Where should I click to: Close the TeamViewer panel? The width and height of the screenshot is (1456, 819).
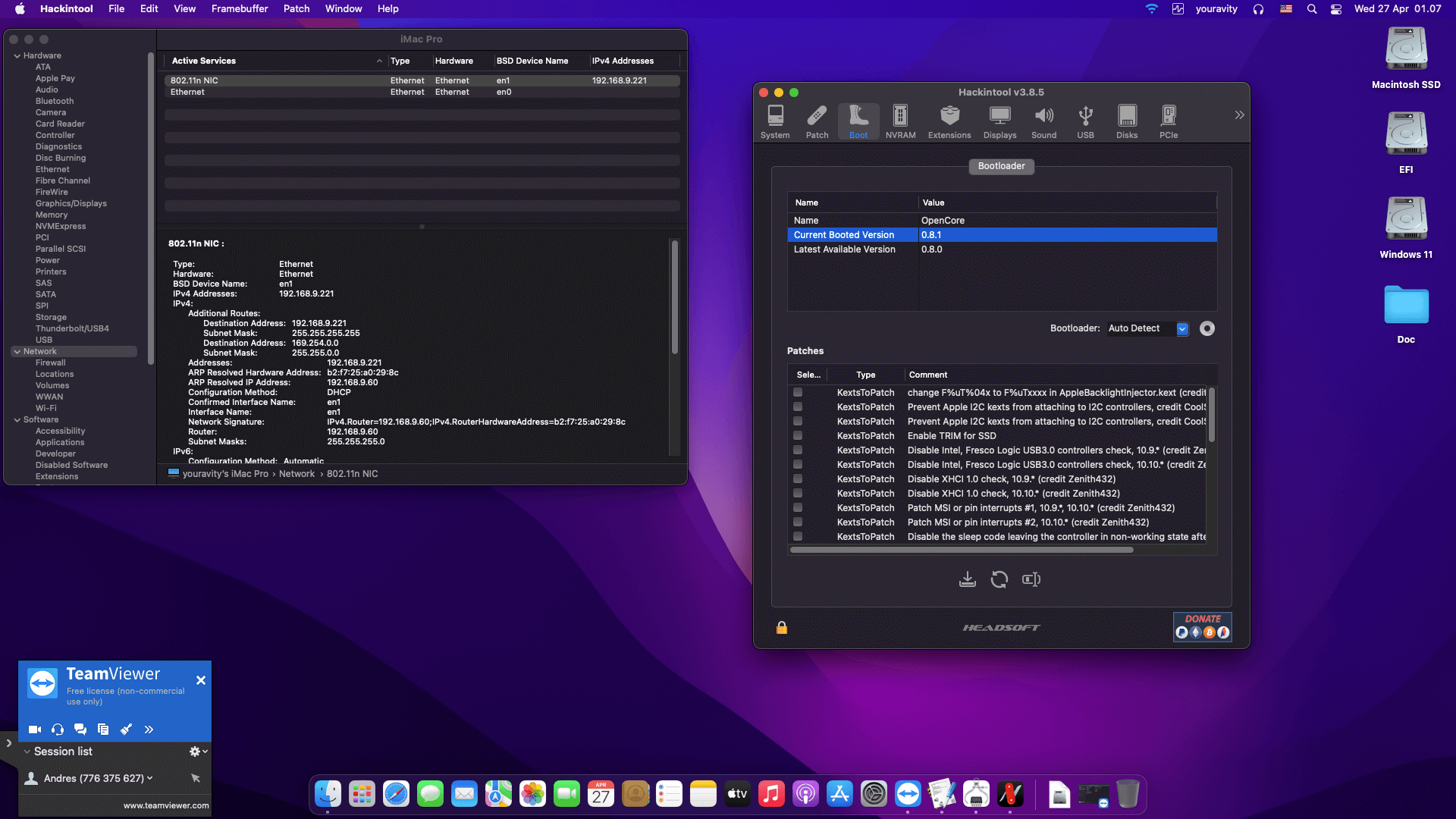point(201,680)
